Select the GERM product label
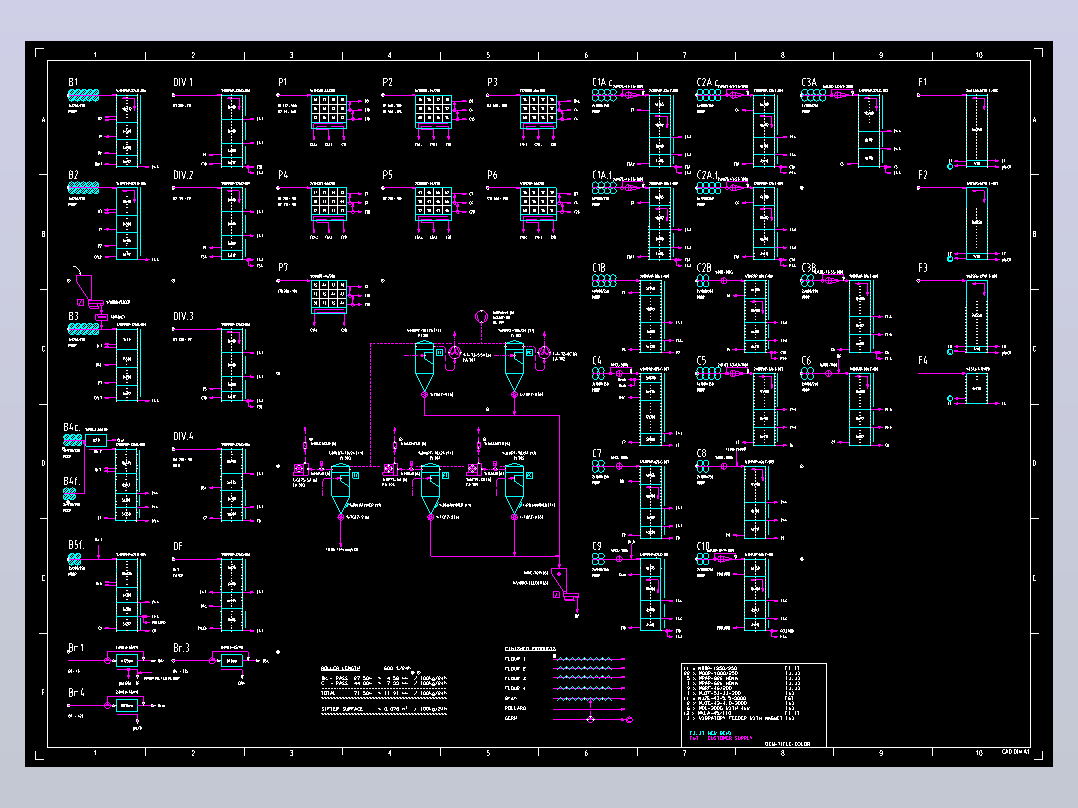The height and width of the screenshot is (808, 1078). click(x=511, y=718)
